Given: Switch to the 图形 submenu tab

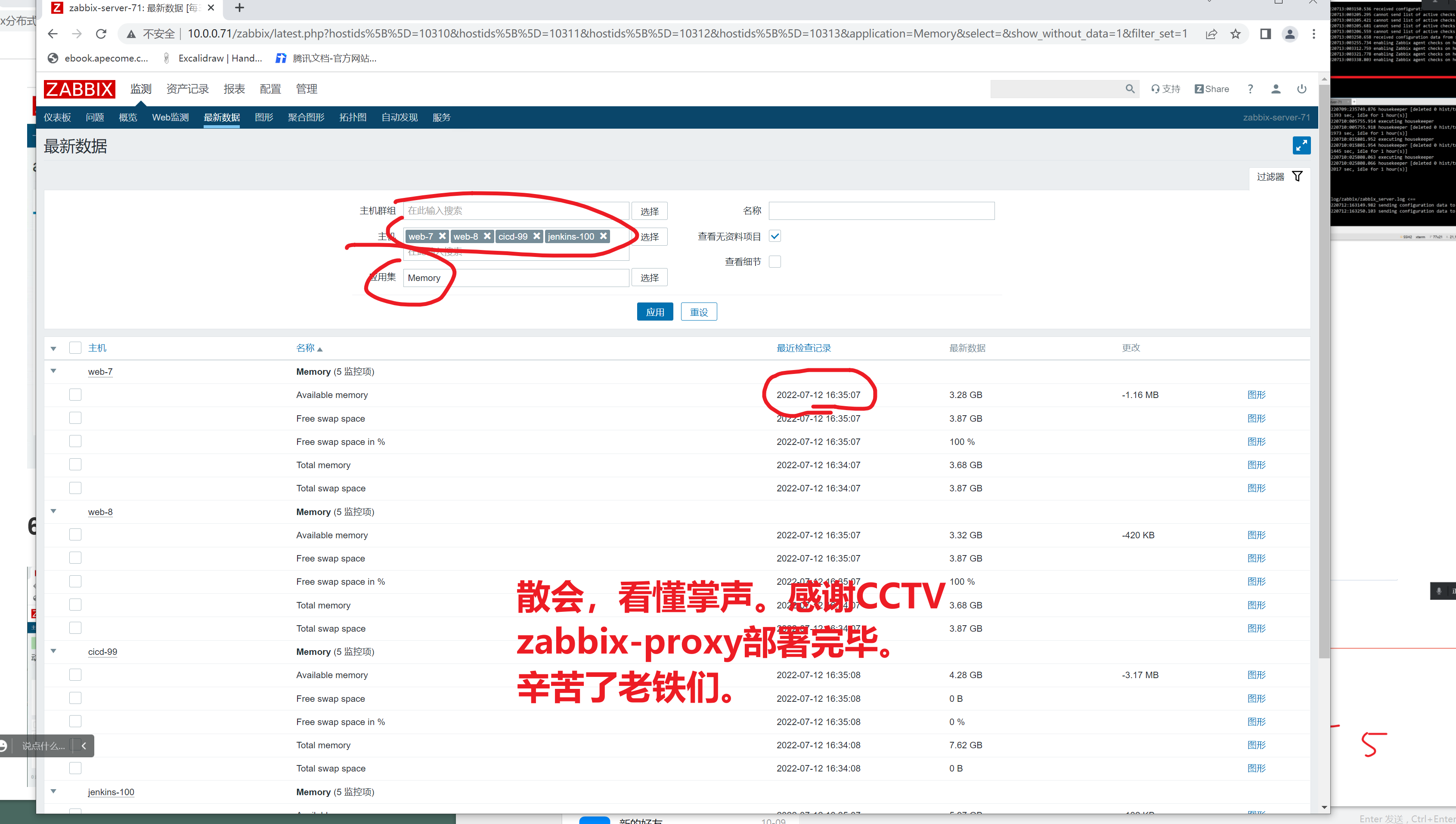Looking at the screenshot, I should (264, 117).
